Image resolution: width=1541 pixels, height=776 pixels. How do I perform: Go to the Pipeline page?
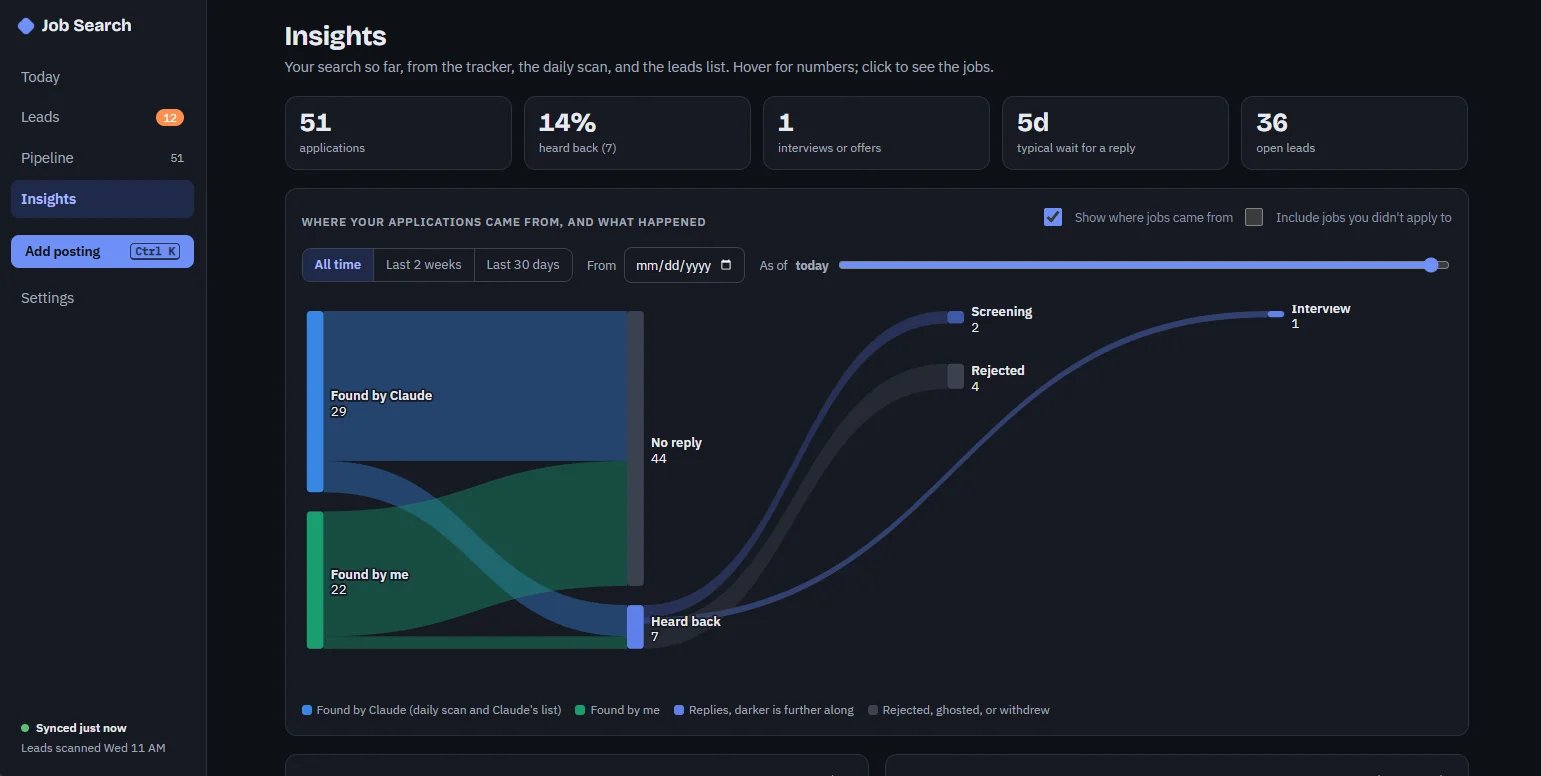102,158
